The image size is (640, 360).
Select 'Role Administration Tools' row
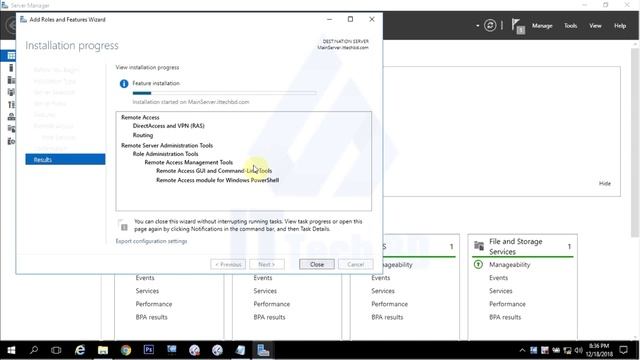(165, 154)
